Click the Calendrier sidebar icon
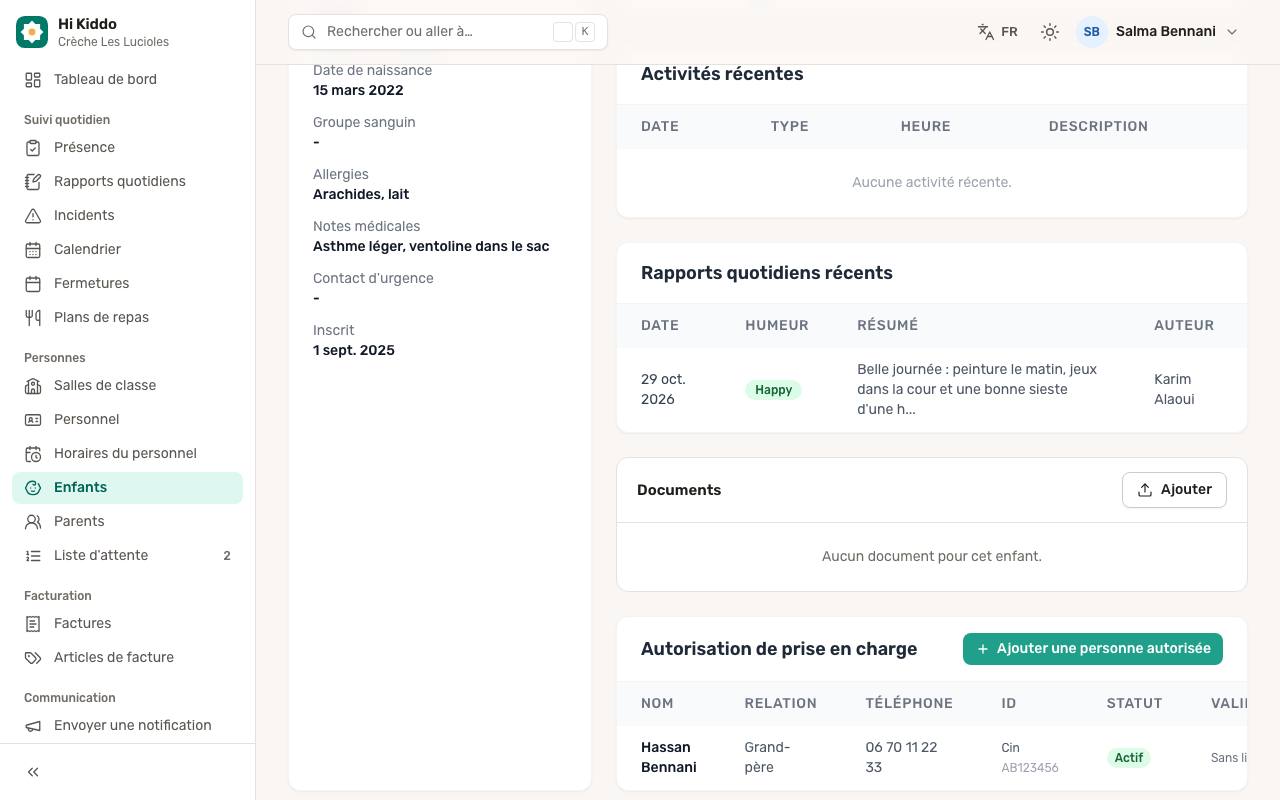The width and height of the screenshot is (1280, 800). tap(33, 250)
